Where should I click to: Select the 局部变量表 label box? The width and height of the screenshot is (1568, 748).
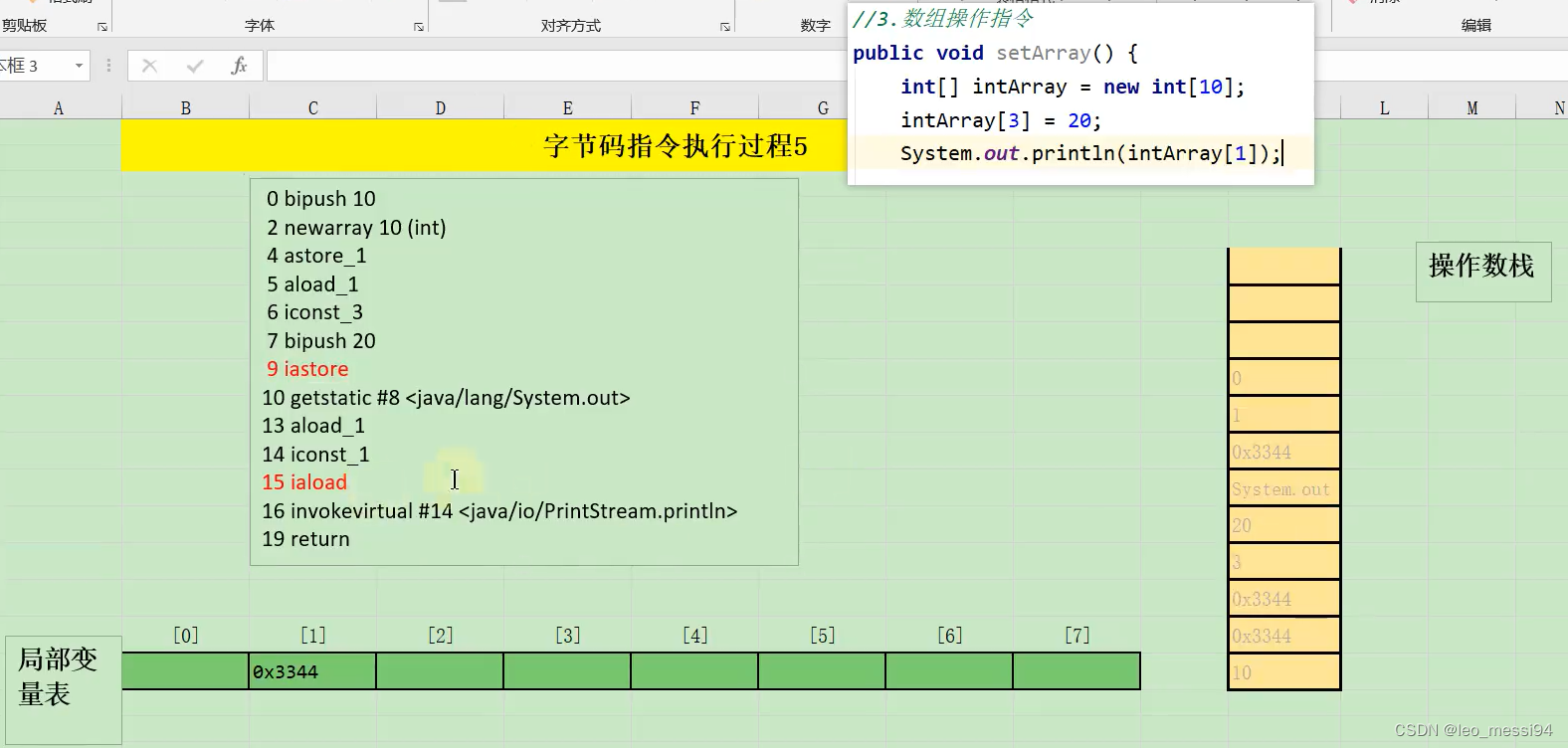63,689
